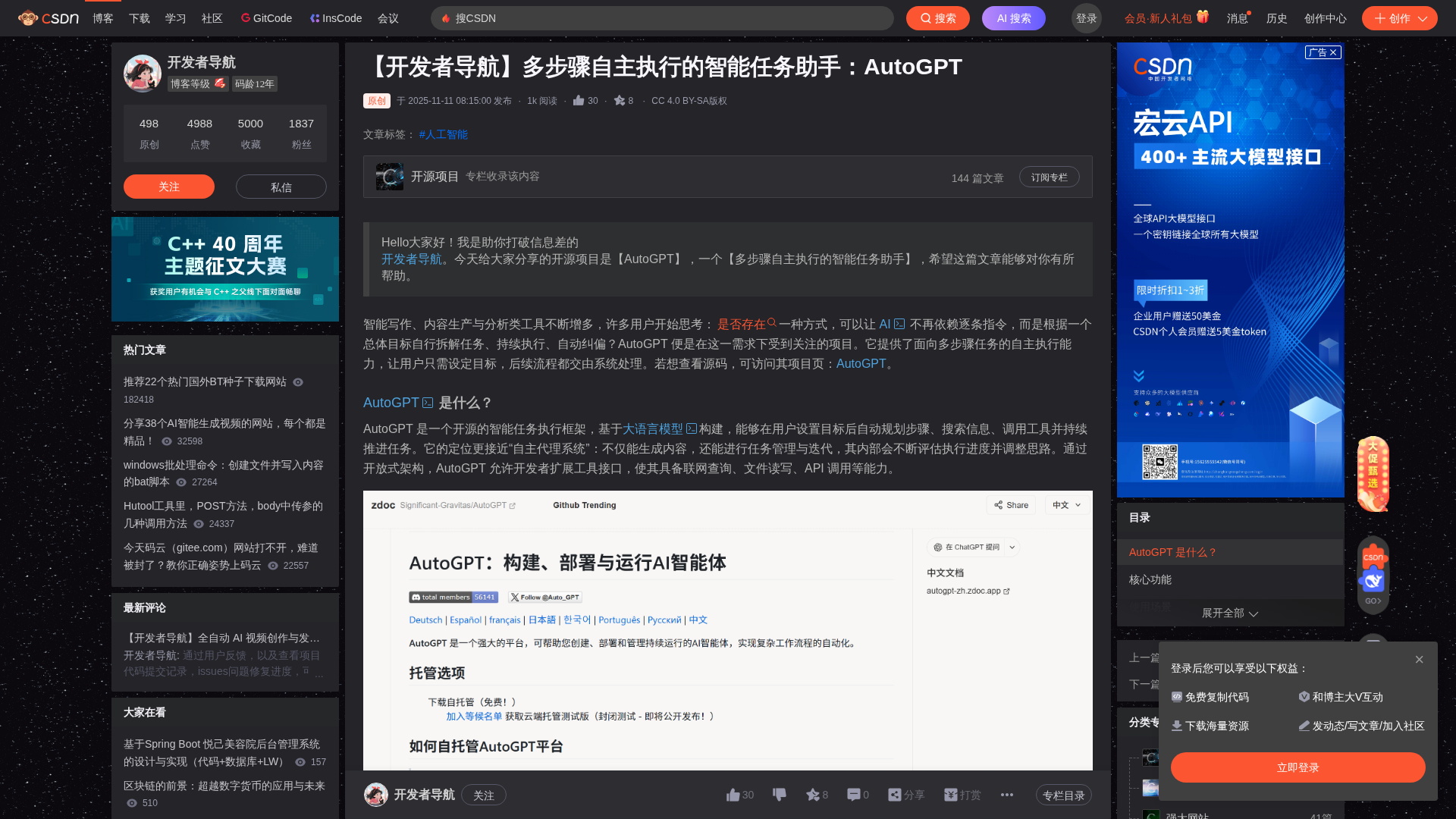
Task: Open the 下载 menu in top navigation
Action: [x=139, y=18]
